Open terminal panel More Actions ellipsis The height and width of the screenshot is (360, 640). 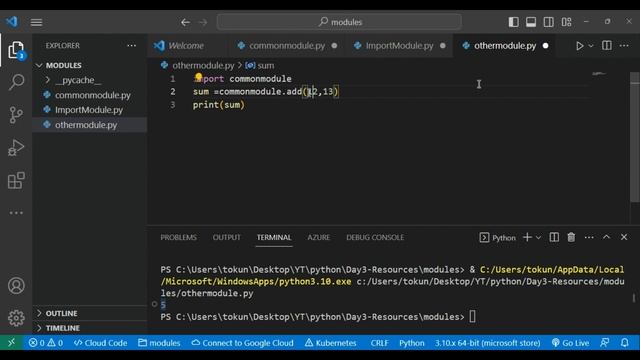click(589, 237)
